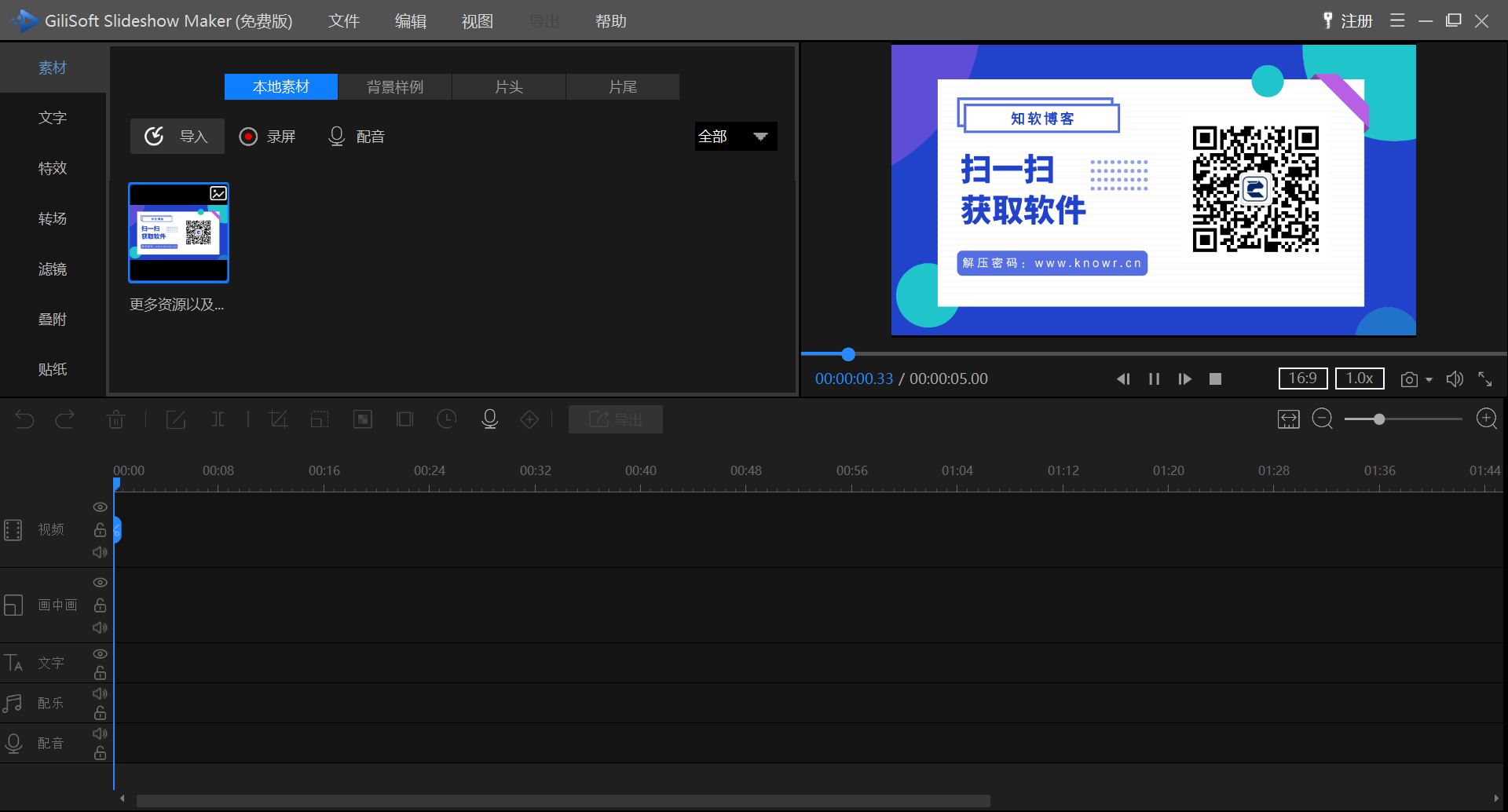Click the 录屏 screen record button
Image resolution: width=1508 pixels, height=812 pixels.
(268, 137)
